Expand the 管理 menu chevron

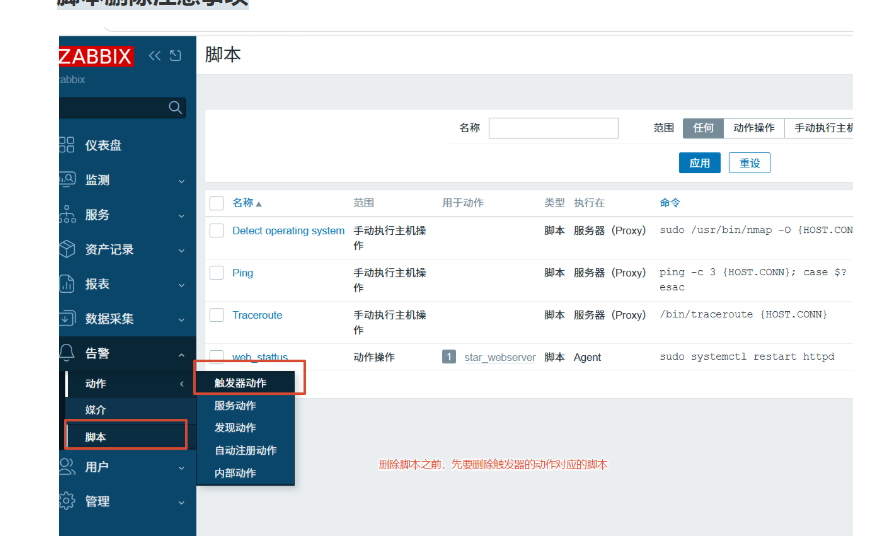pos(181,503)
